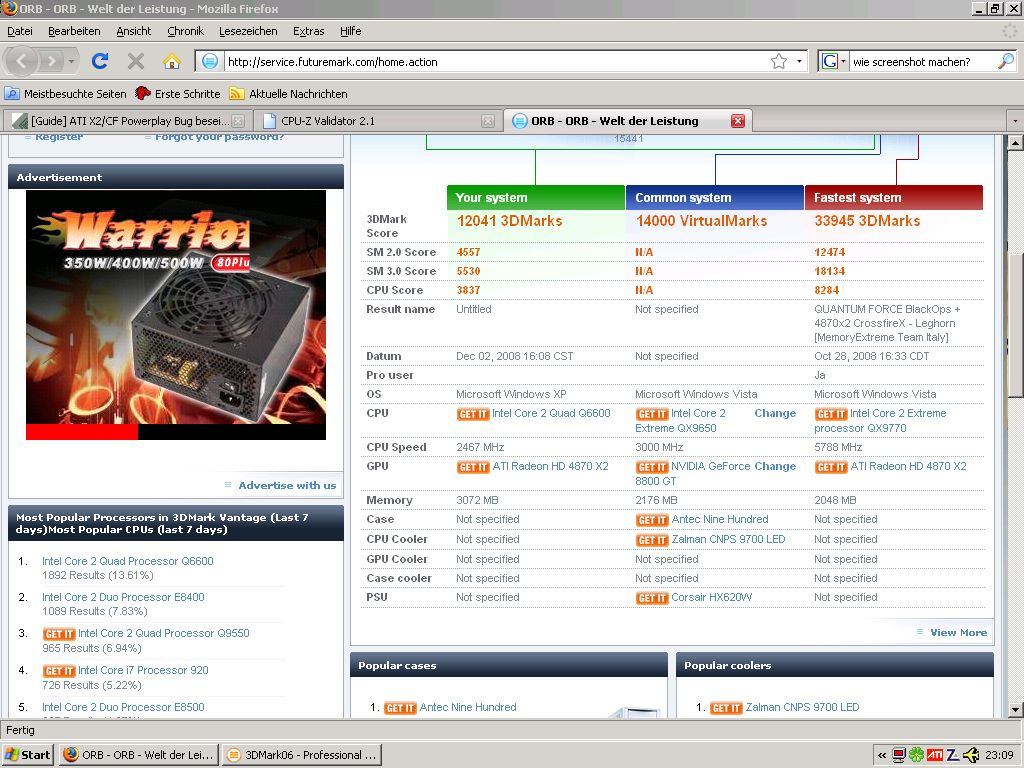The image size is (1024, 768).
Task: Open the navigation history dropdown arrow
Action: [x=71, y=62]
